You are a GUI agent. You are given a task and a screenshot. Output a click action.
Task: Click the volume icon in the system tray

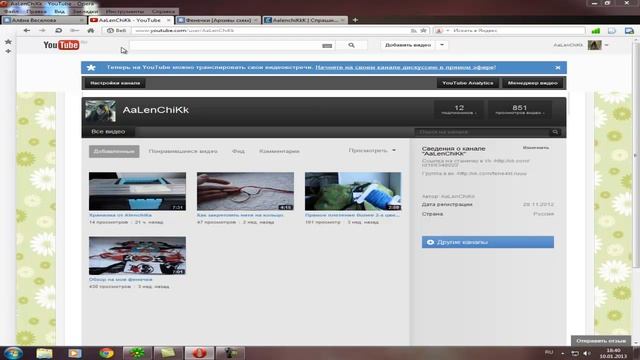click(x=587, y=353)
